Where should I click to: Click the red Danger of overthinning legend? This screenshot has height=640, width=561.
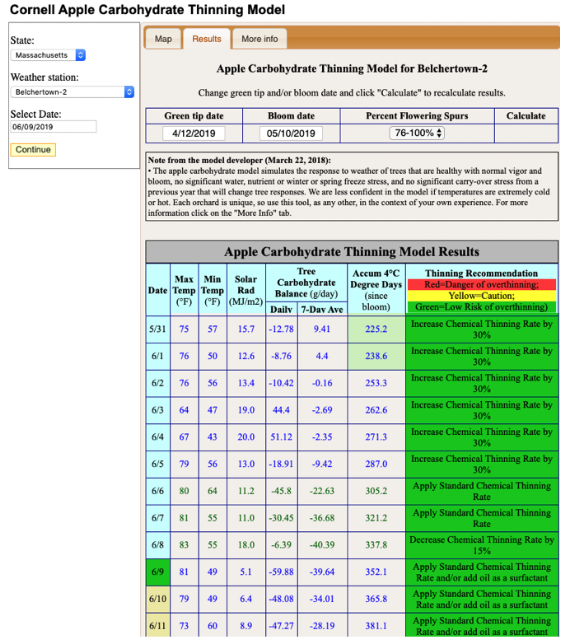pos(482,284)
